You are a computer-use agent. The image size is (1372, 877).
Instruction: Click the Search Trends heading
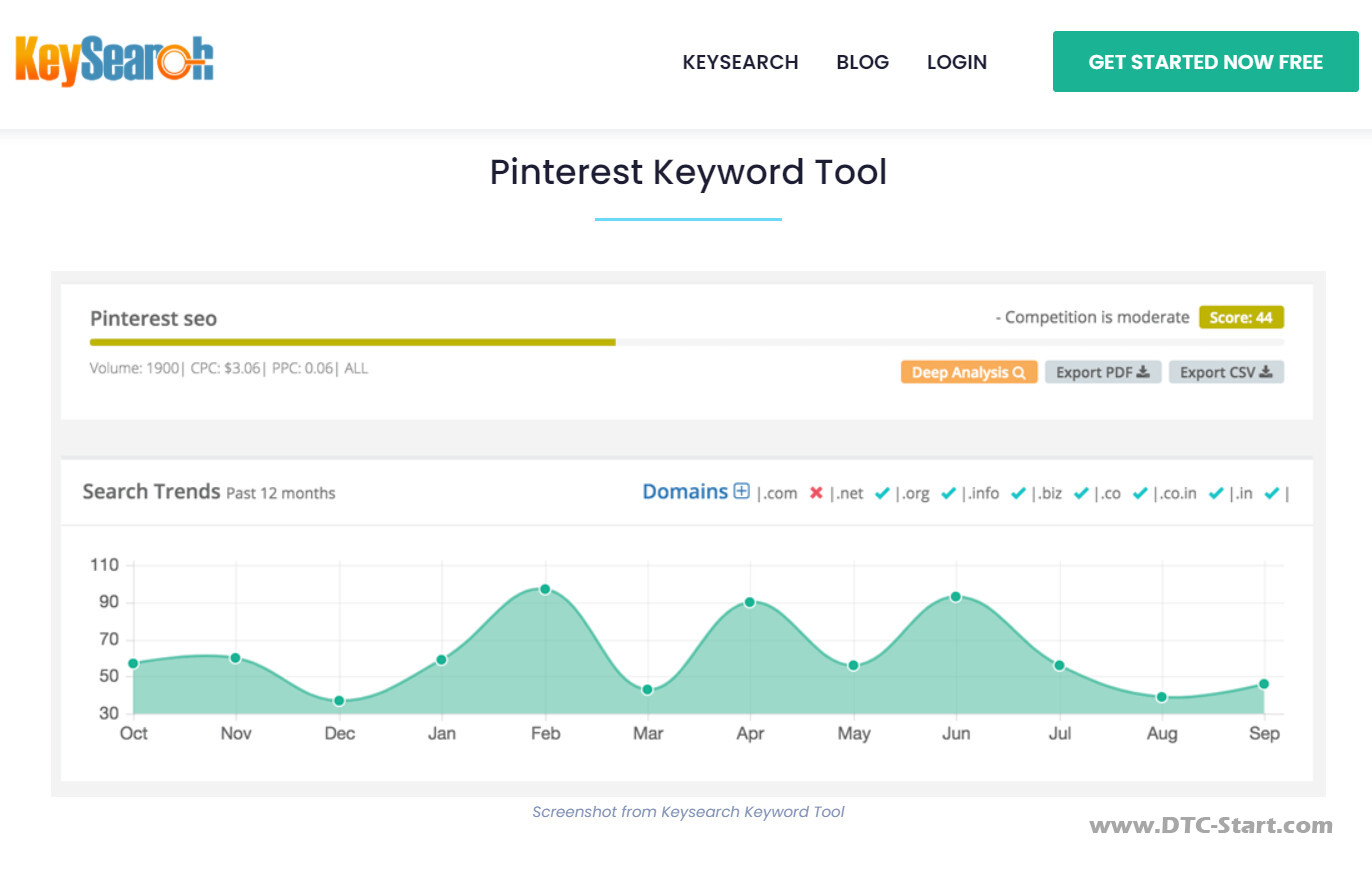coord(151,491)
